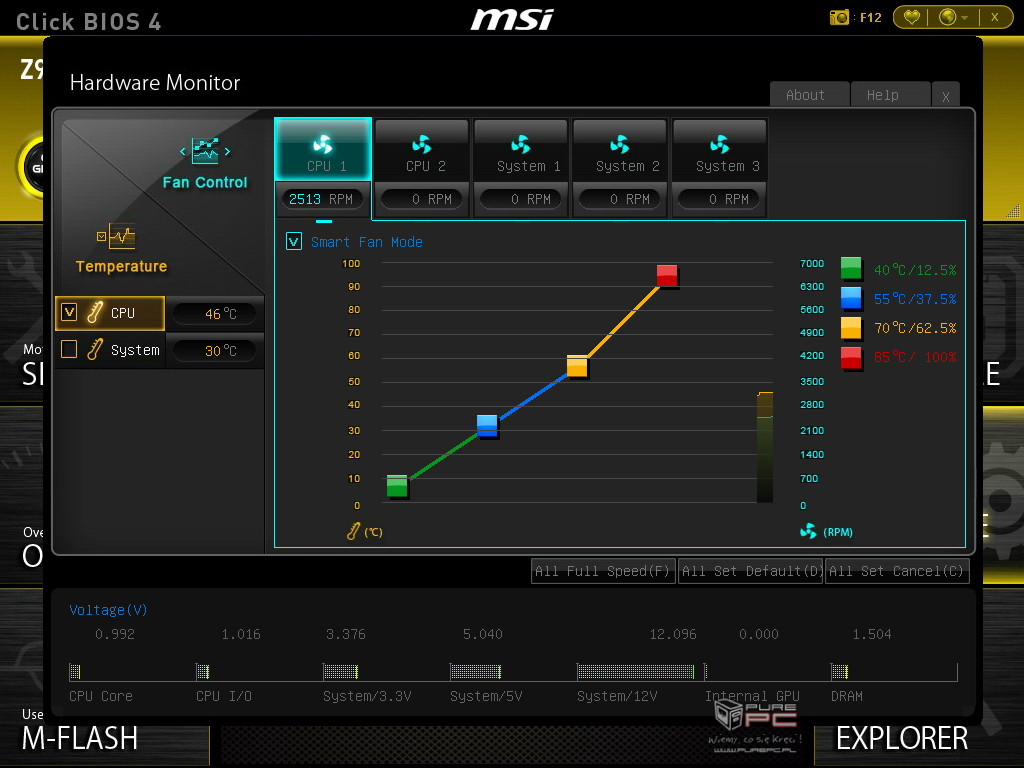The image size is (1024, 768).
Task: Click the Fan Control graph icon
Action: coord(205,151)
